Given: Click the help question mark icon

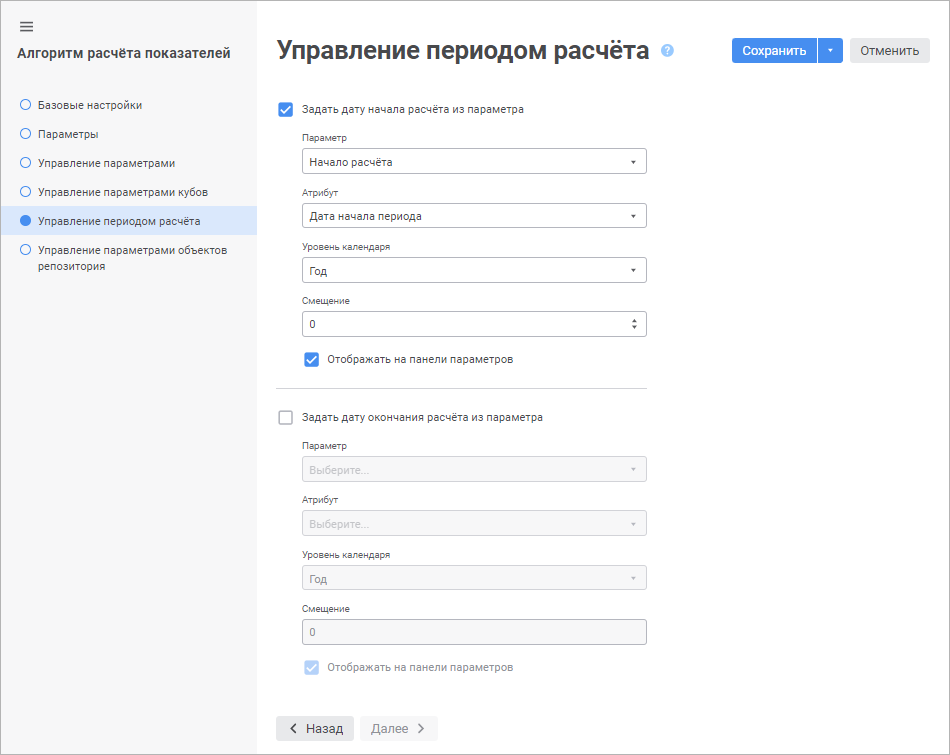Looking at the screenshot, I should (668, 51).
